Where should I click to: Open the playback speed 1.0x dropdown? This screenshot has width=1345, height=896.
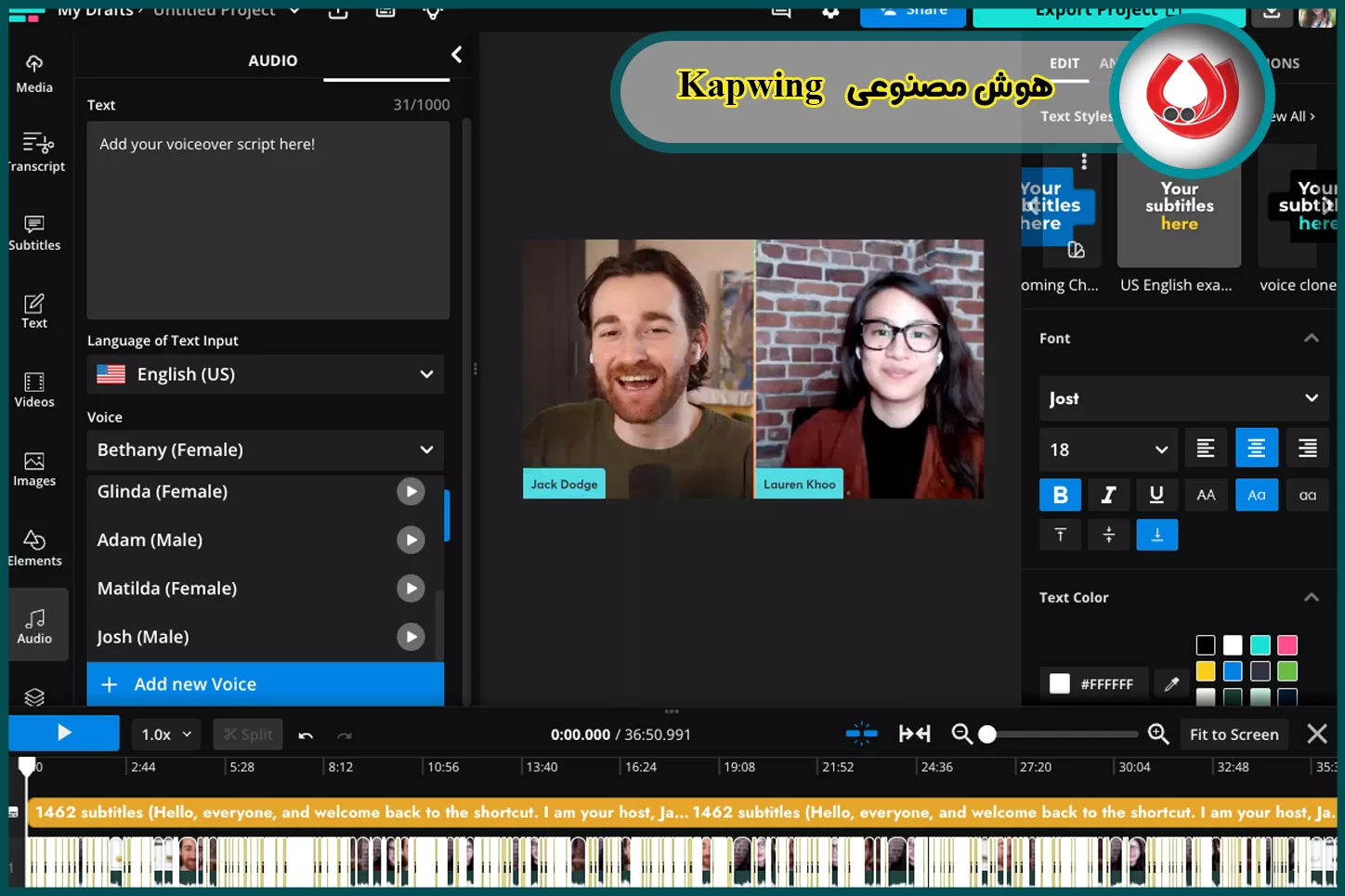[x=166, y=734]
